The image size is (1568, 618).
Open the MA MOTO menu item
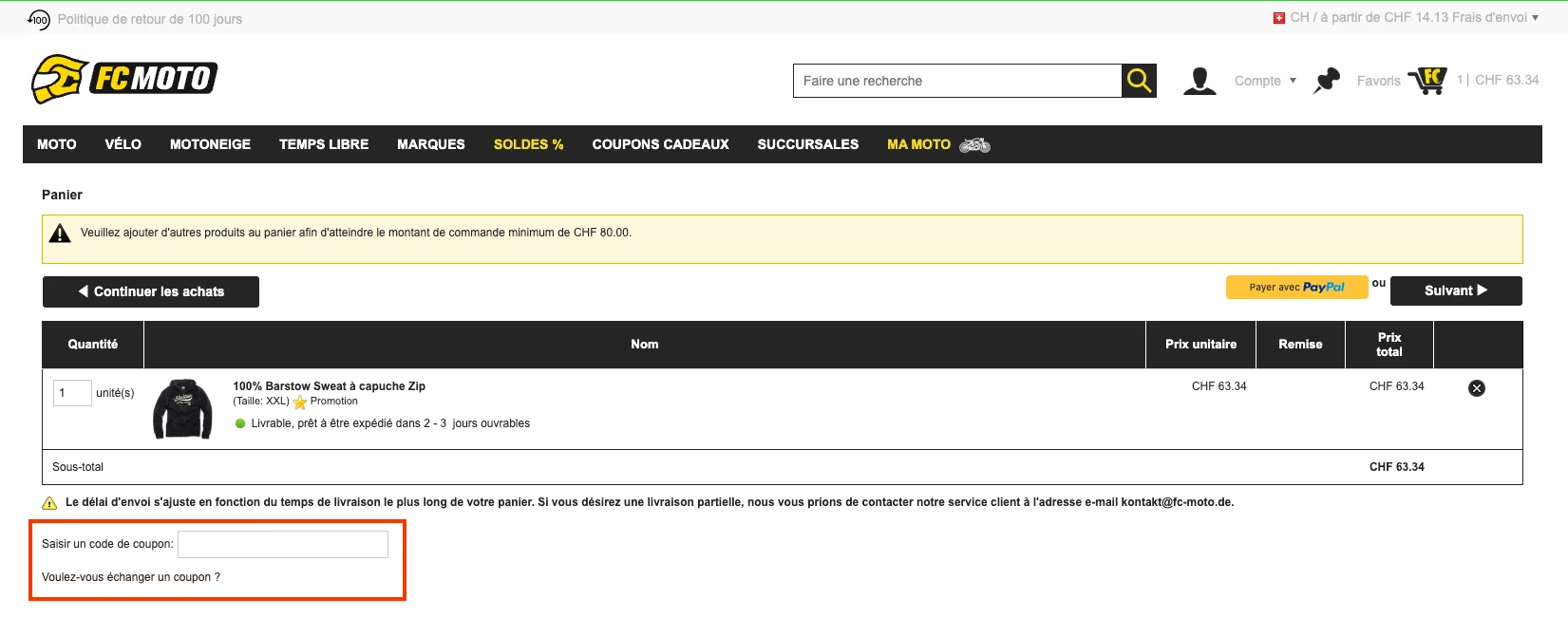(918, 144)
